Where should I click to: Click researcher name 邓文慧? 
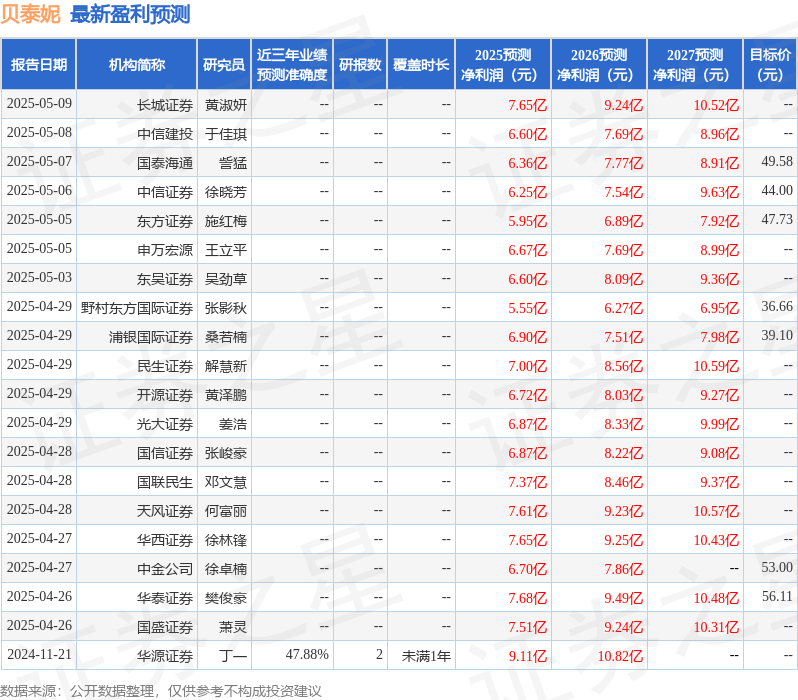click(226, 483)
